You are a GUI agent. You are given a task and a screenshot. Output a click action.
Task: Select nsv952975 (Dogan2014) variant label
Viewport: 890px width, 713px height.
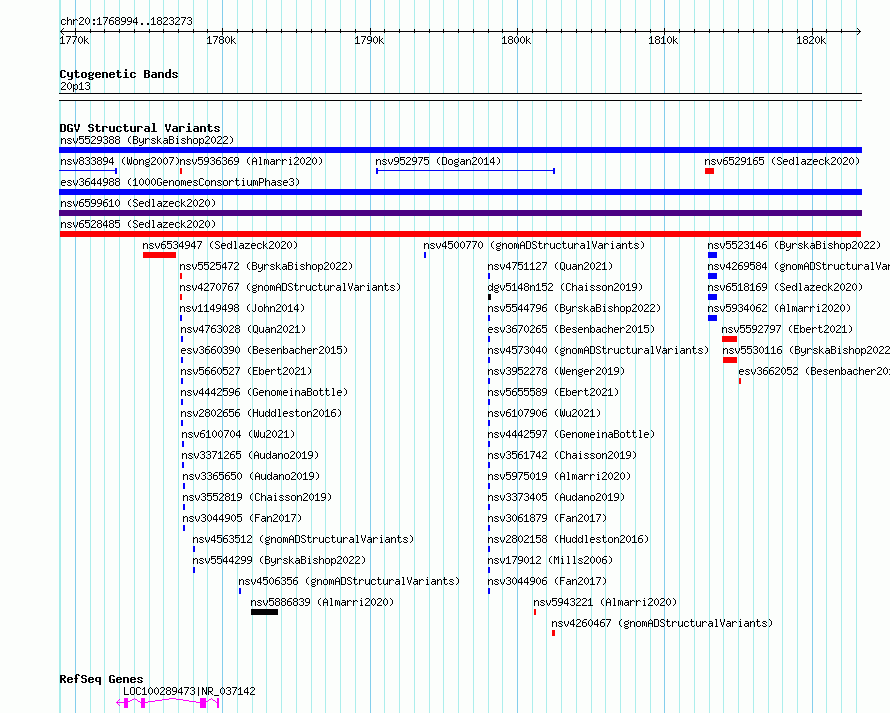coord(438,161)
